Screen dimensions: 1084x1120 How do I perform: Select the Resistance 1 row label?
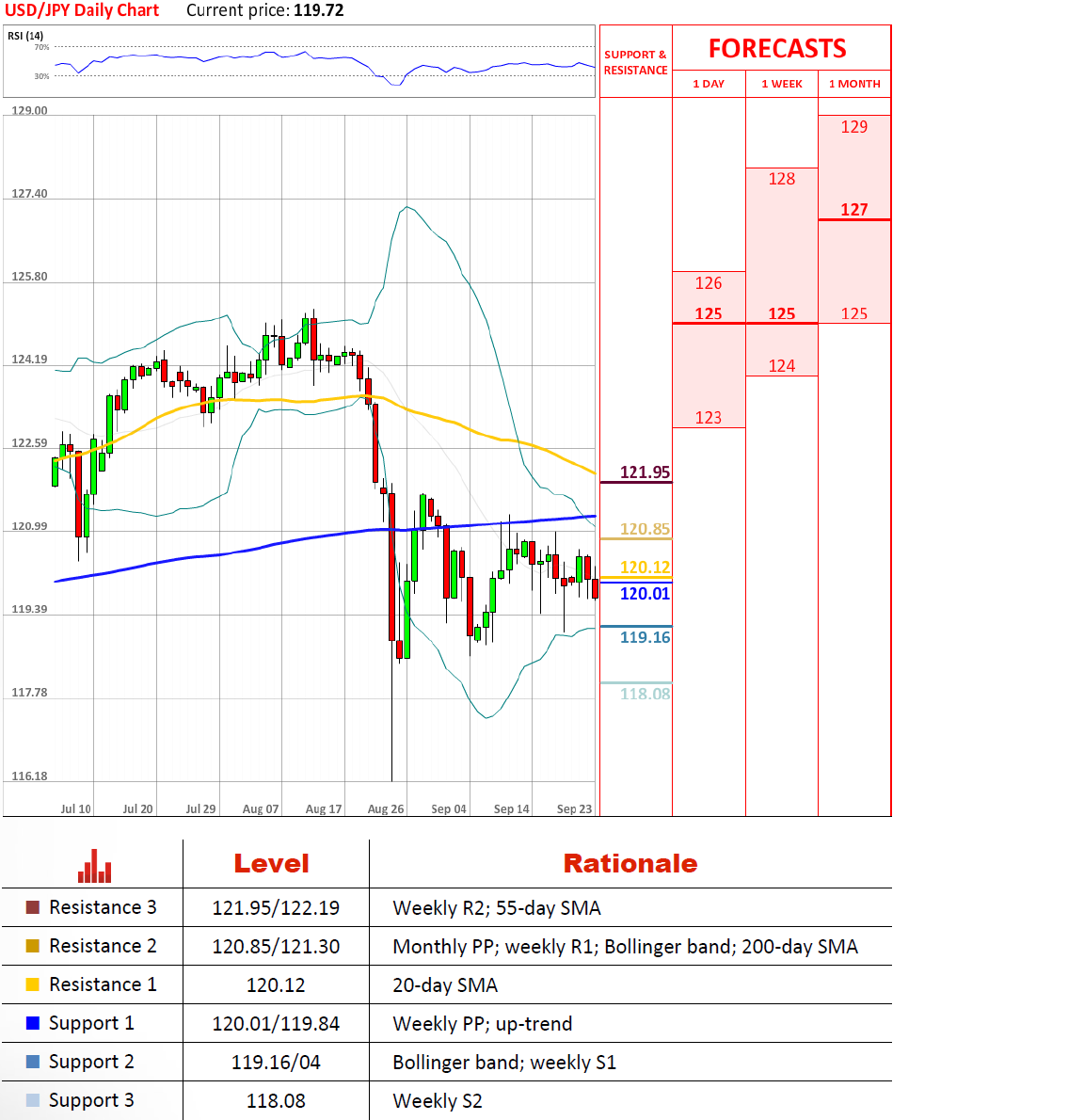(x=103, y=984)
